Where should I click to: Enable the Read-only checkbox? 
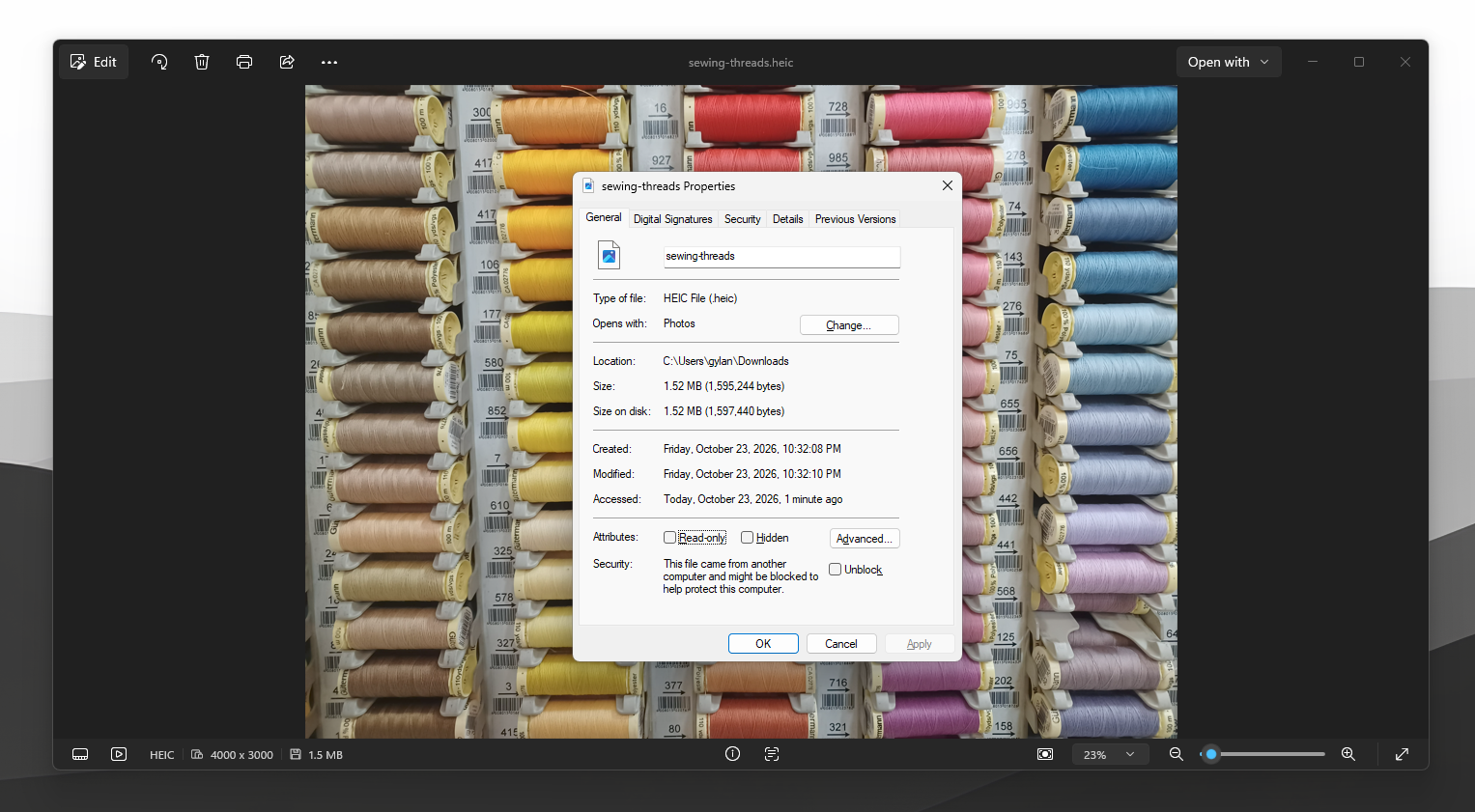click(669, 538)
